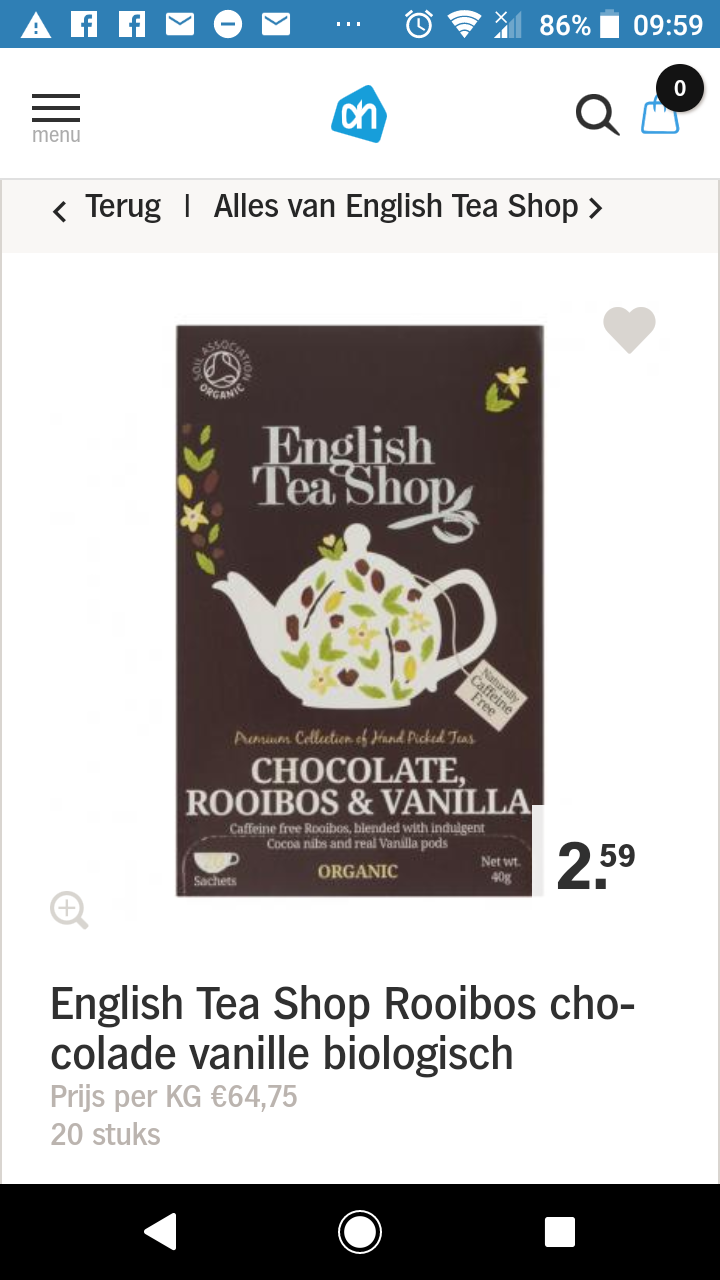Tap the Albert Heijn logo
720x1280 pixels.
(x=359, y=114)
